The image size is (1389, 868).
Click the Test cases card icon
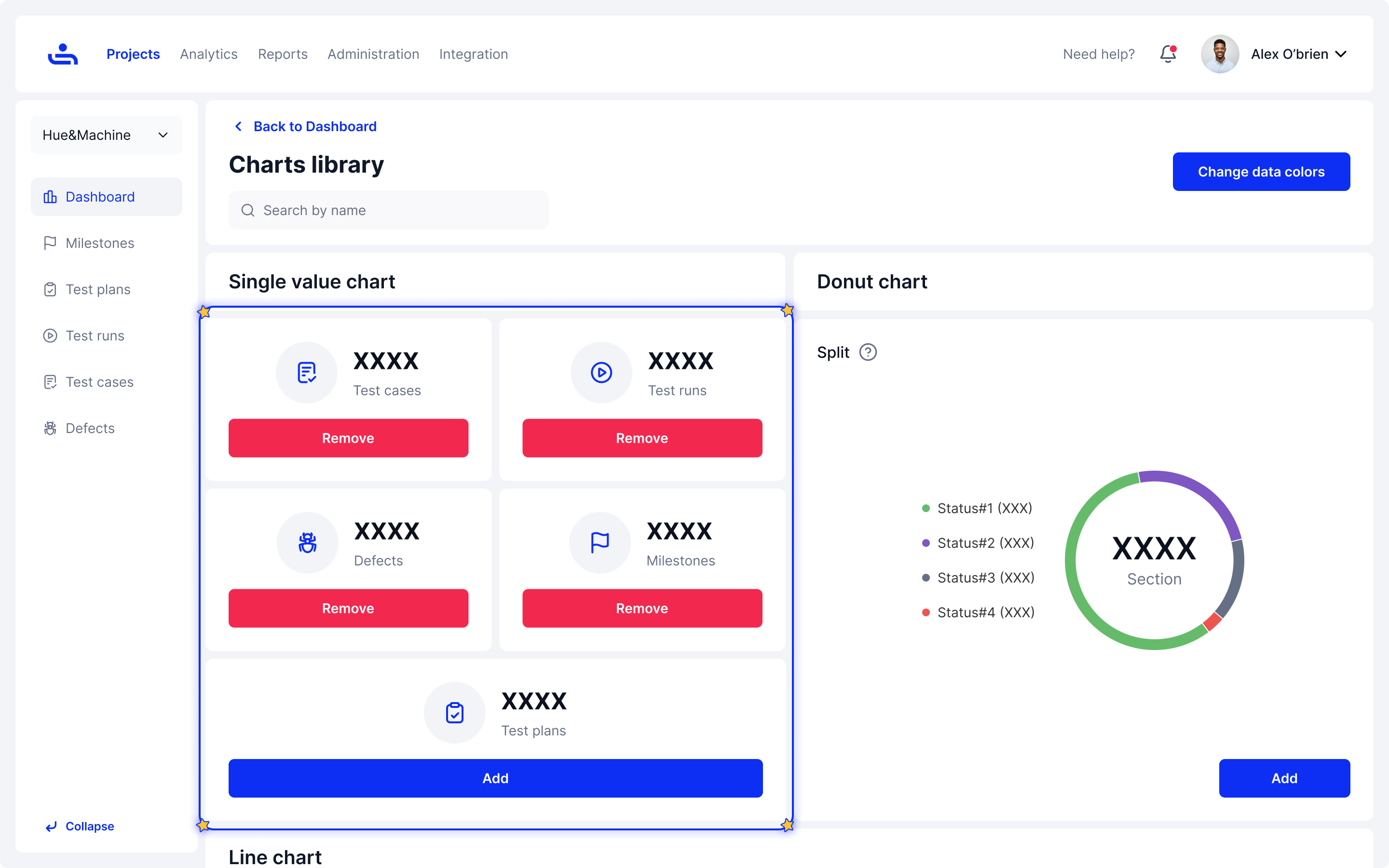coord(307,373)
